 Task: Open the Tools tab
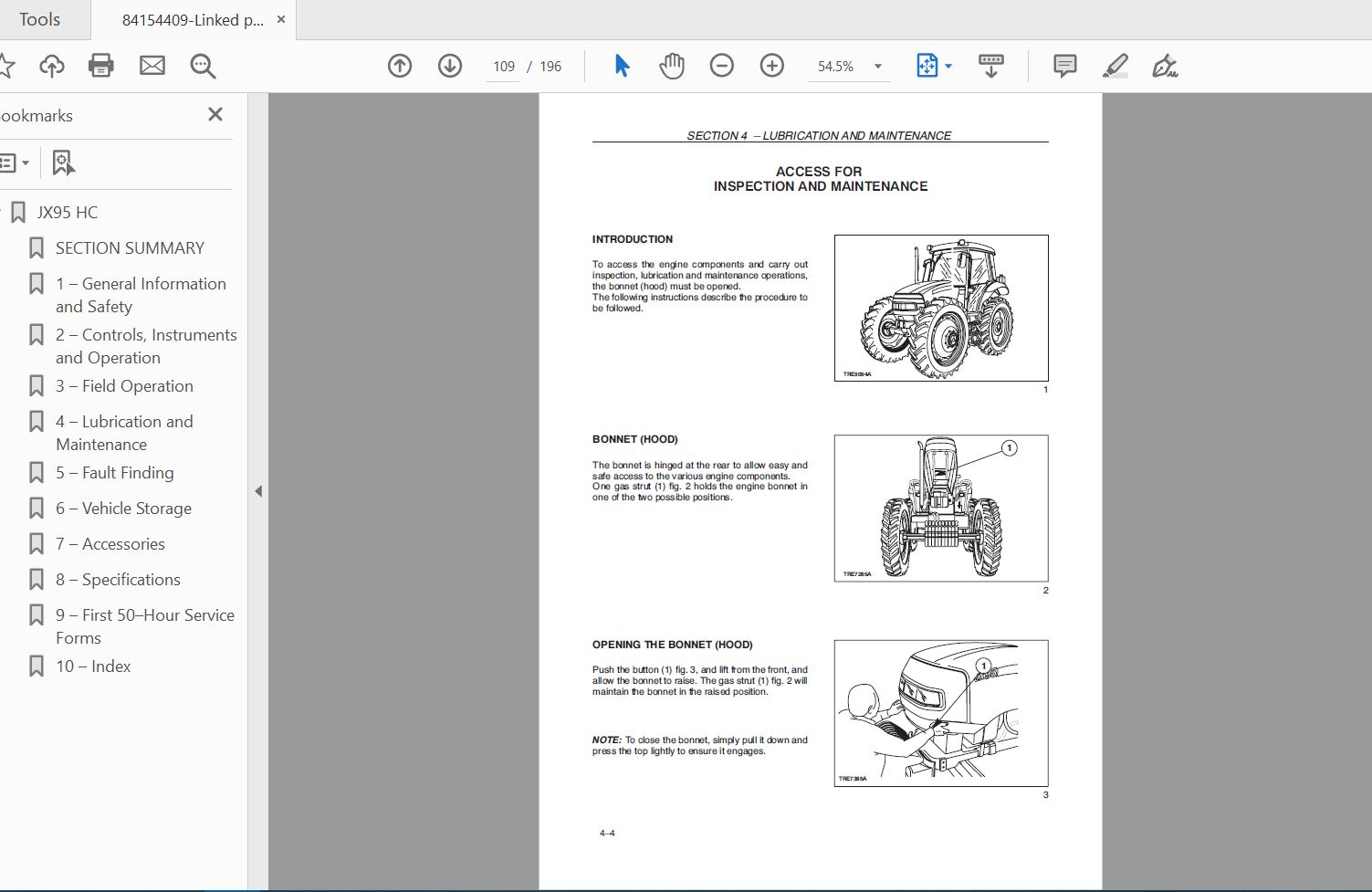click(x=40, y=19)
